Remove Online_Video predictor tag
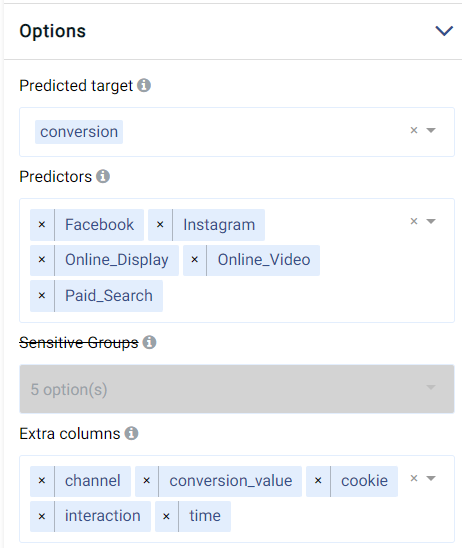Viewport: 462px width, 548px height. tap(195, 260)
